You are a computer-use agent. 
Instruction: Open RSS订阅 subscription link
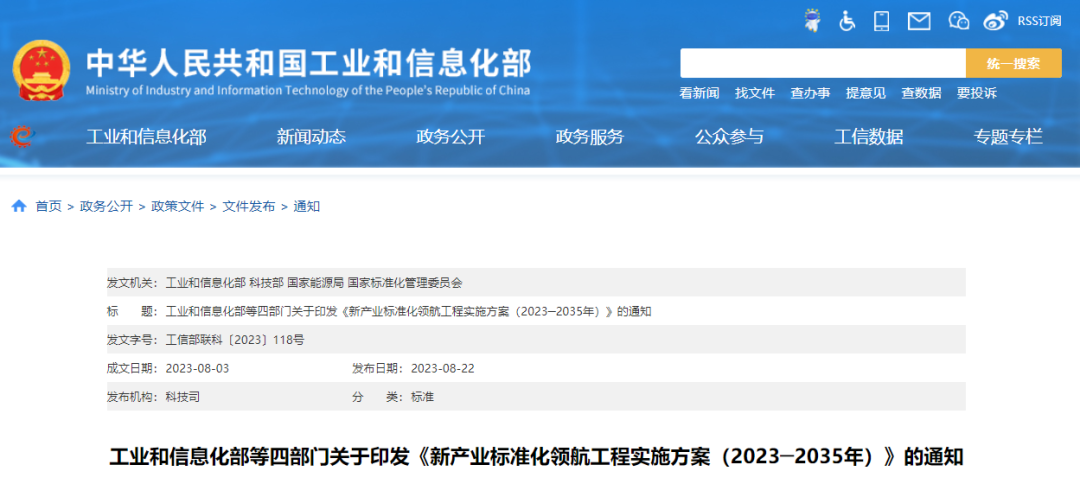point(1039,21)
